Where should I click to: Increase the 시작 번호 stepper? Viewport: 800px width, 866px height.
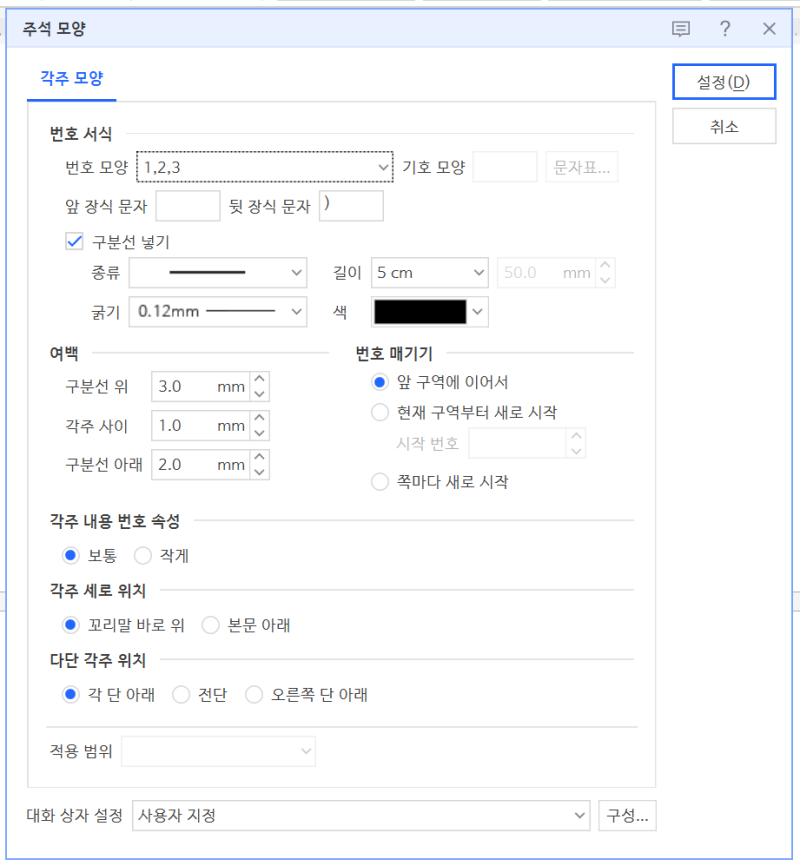(576, 436)
